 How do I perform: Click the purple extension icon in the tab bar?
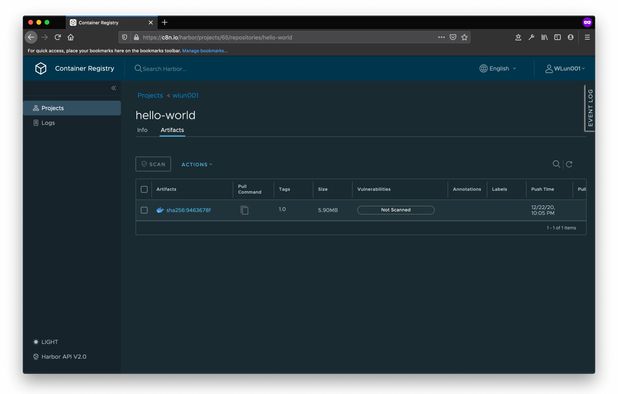point(587,22)
